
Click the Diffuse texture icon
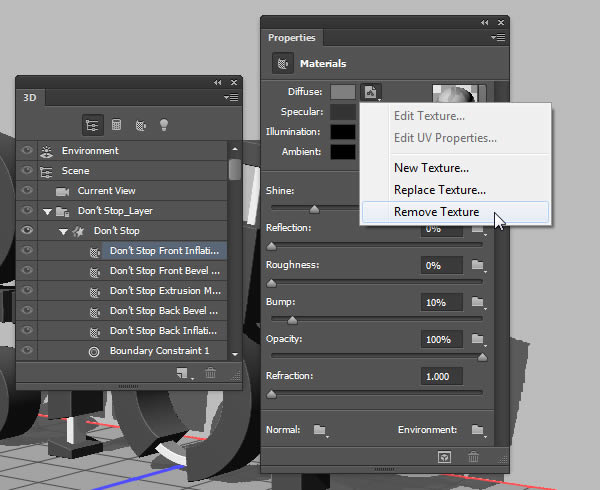pyautogui.click(x=370, y=92)
